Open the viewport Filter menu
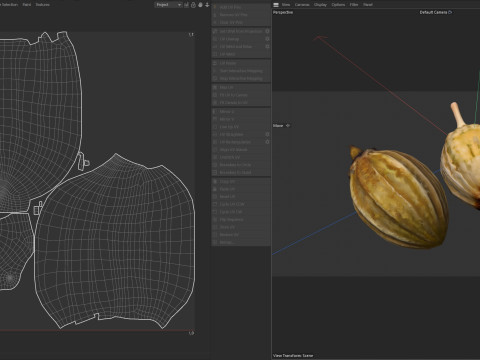Screen dimensions: 480x360 point(354,5)
